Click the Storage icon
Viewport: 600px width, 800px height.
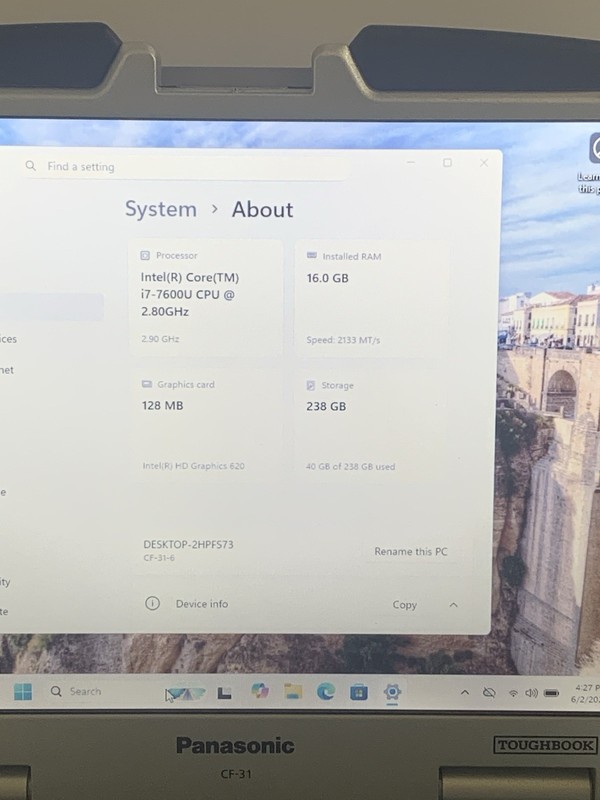(311, 385)
